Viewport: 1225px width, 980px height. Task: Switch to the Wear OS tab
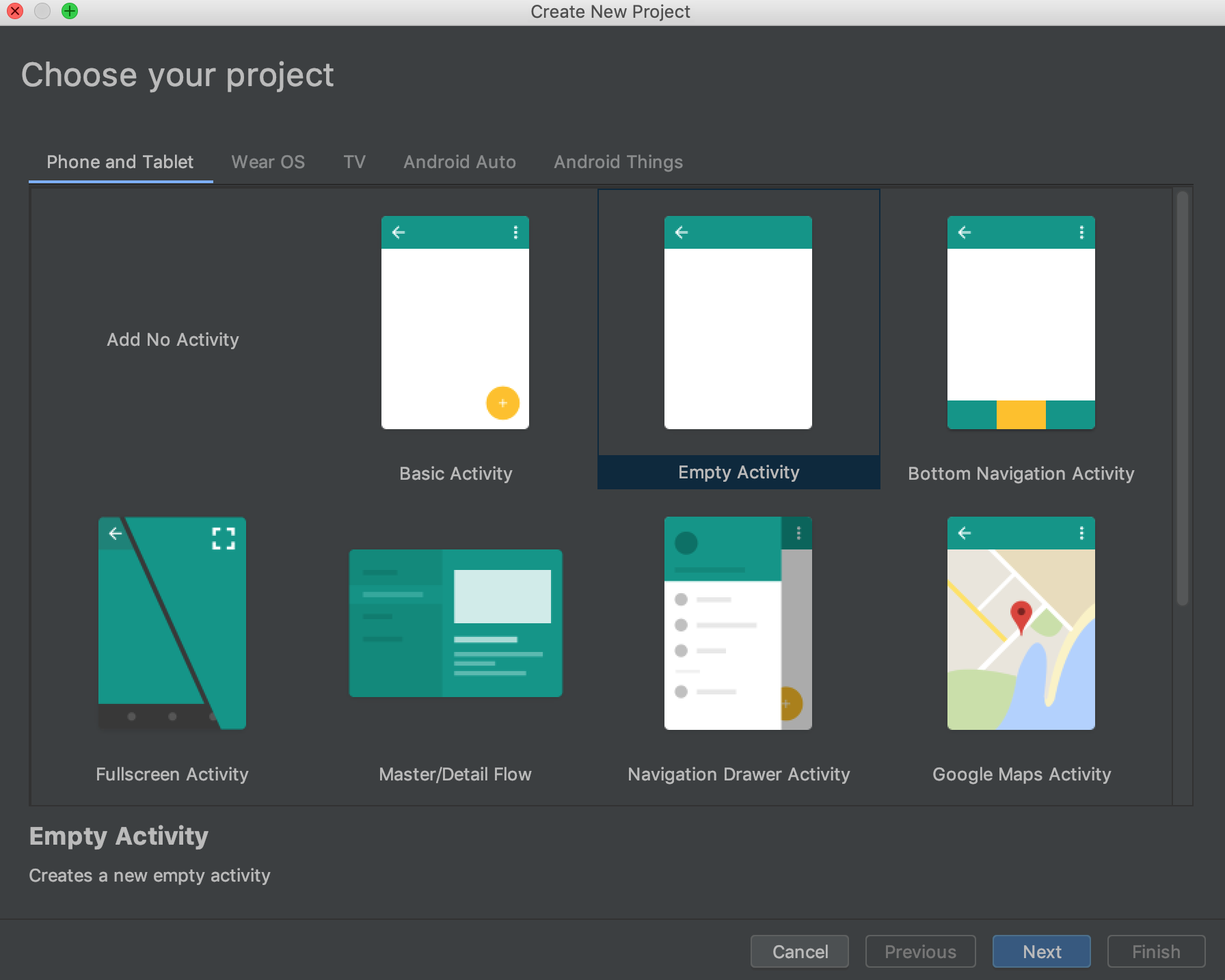click(268, 162)
